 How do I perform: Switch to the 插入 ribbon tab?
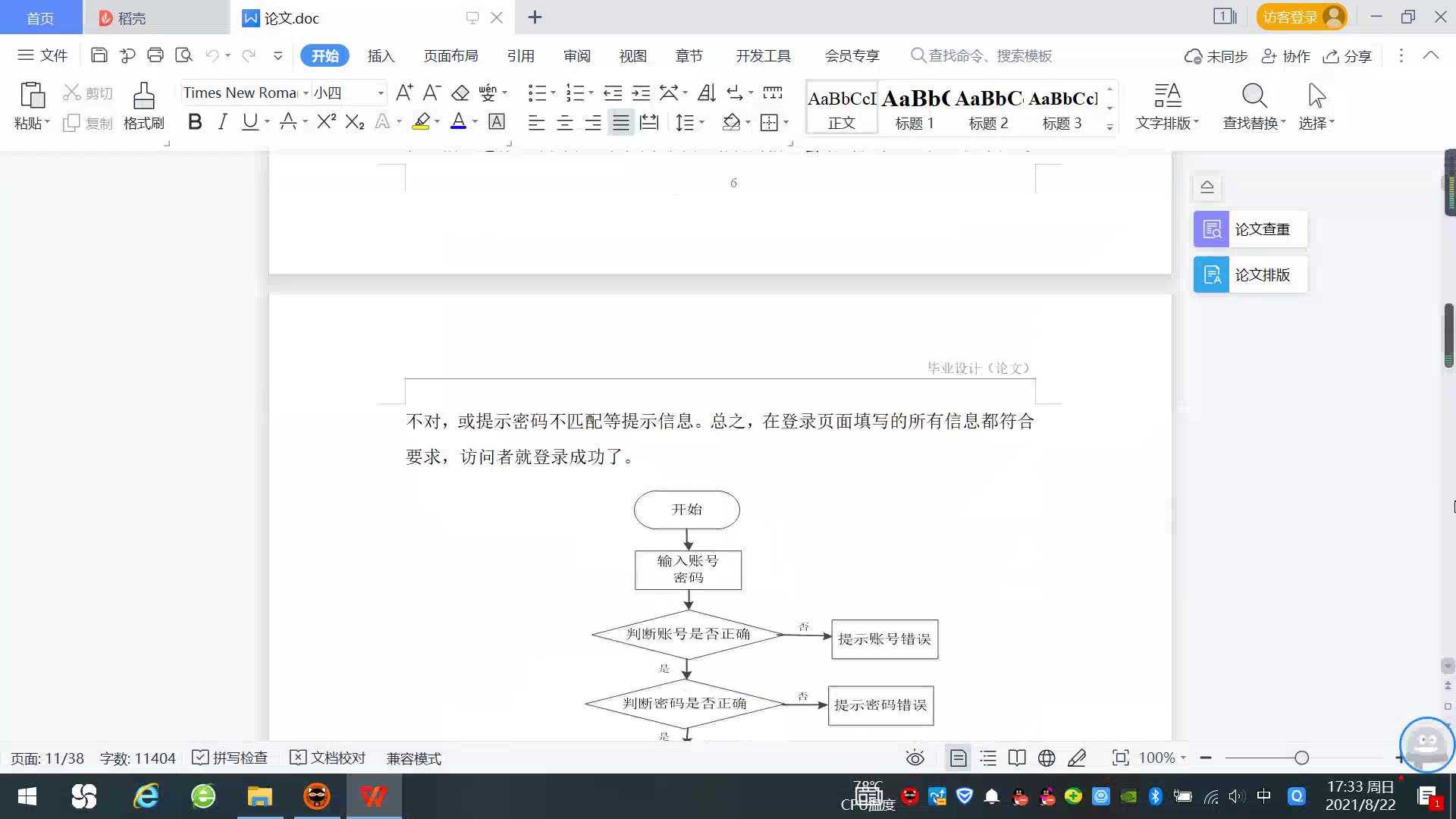380,55
